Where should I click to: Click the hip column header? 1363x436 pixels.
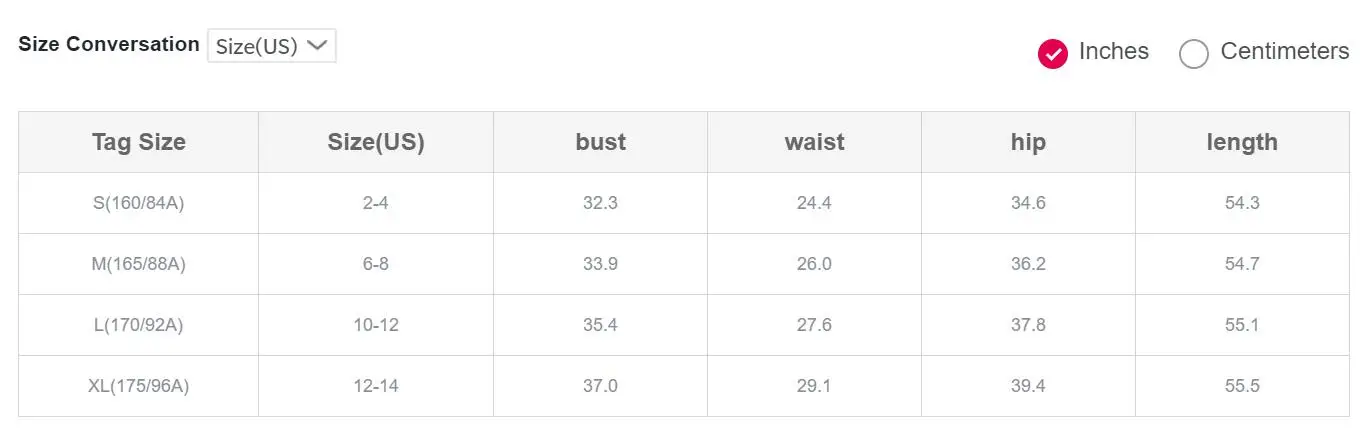pos(1029,142)
